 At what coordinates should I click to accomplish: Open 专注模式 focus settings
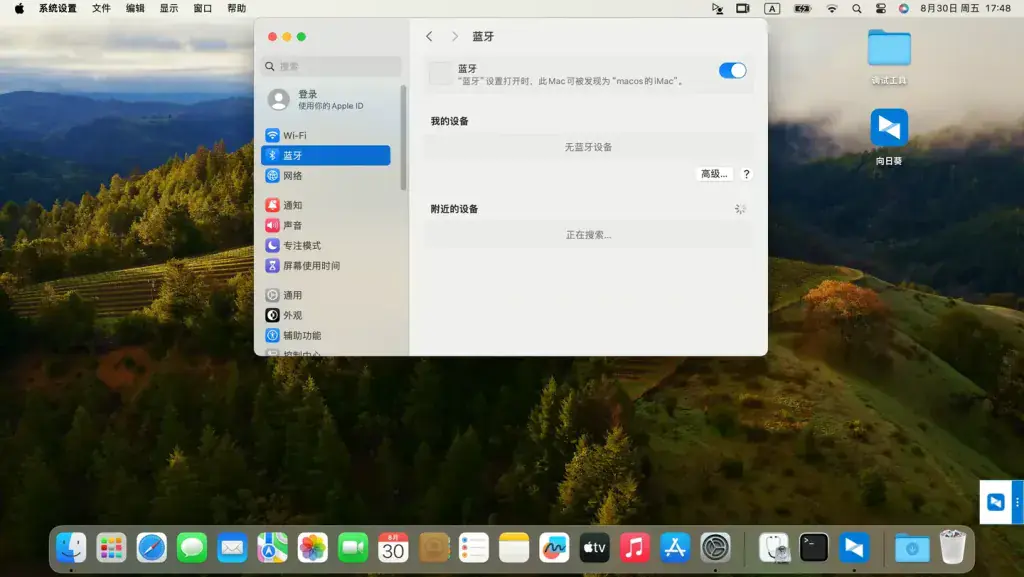pos(326,245)
